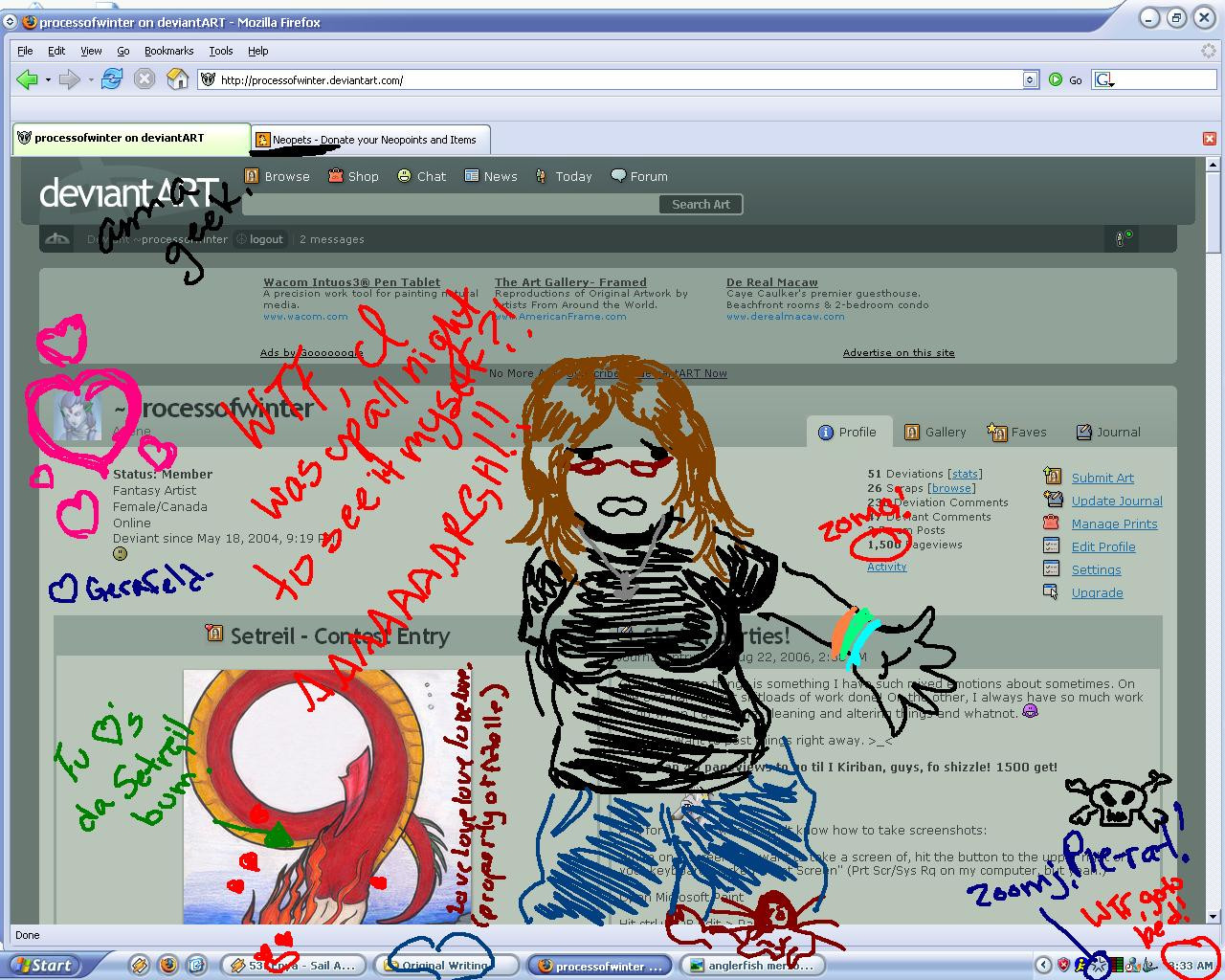The width and height of the screenshot is (1225, 980).
Task: Click the deviantART icon in the user bar
Action: 57,239
